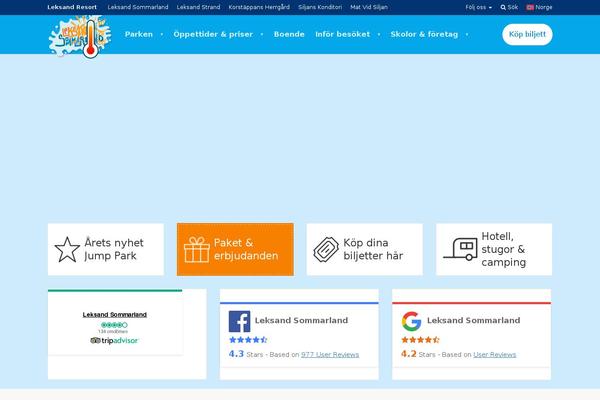Click the tripadvisor green rating bubbles

[114, 325]
